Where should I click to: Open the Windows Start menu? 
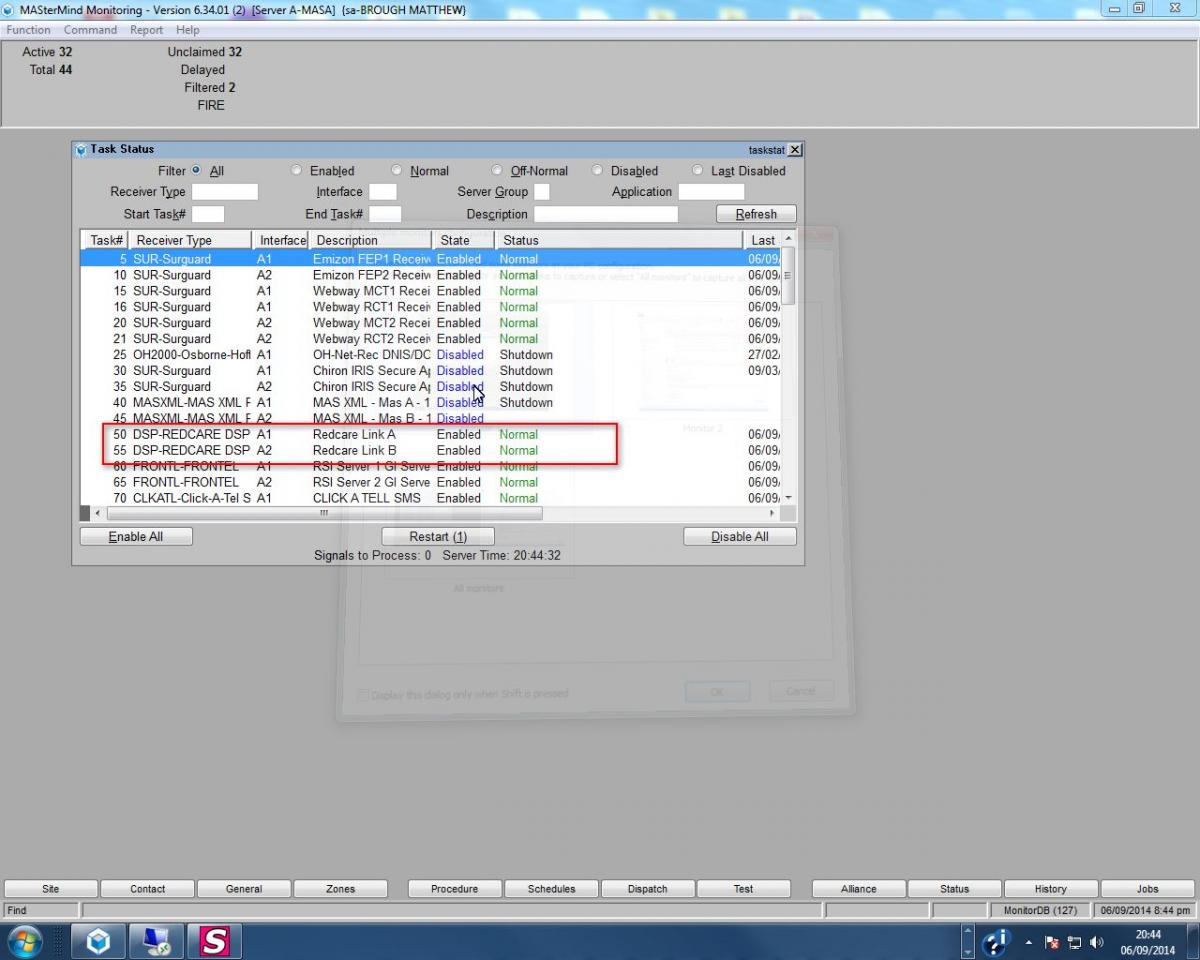(x=25, y=942)
